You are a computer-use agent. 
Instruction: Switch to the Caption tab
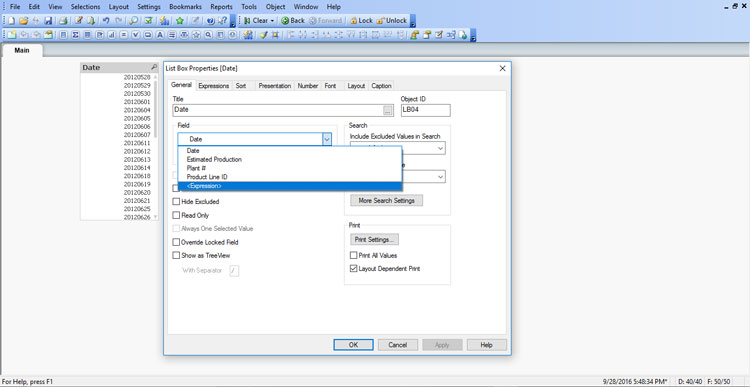381,86
